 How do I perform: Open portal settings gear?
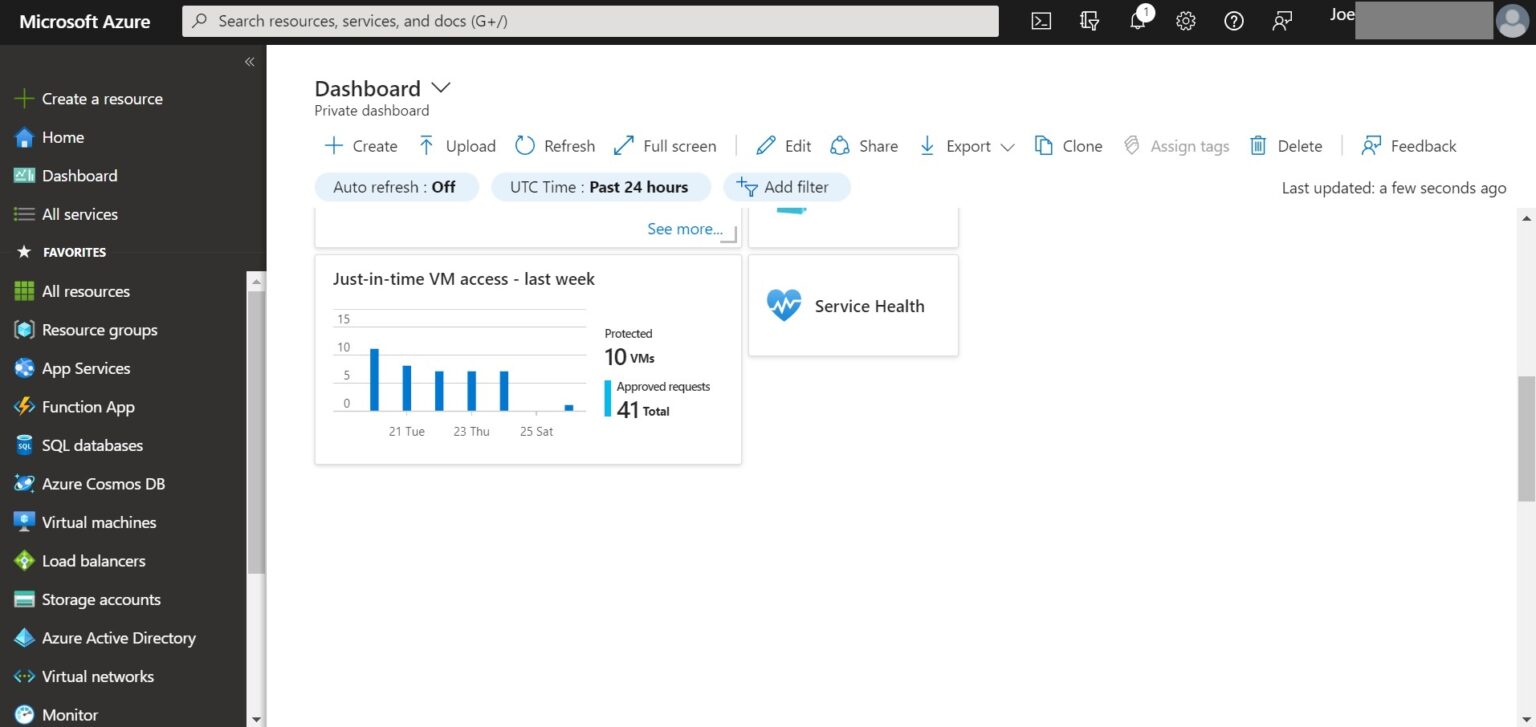1185,20
